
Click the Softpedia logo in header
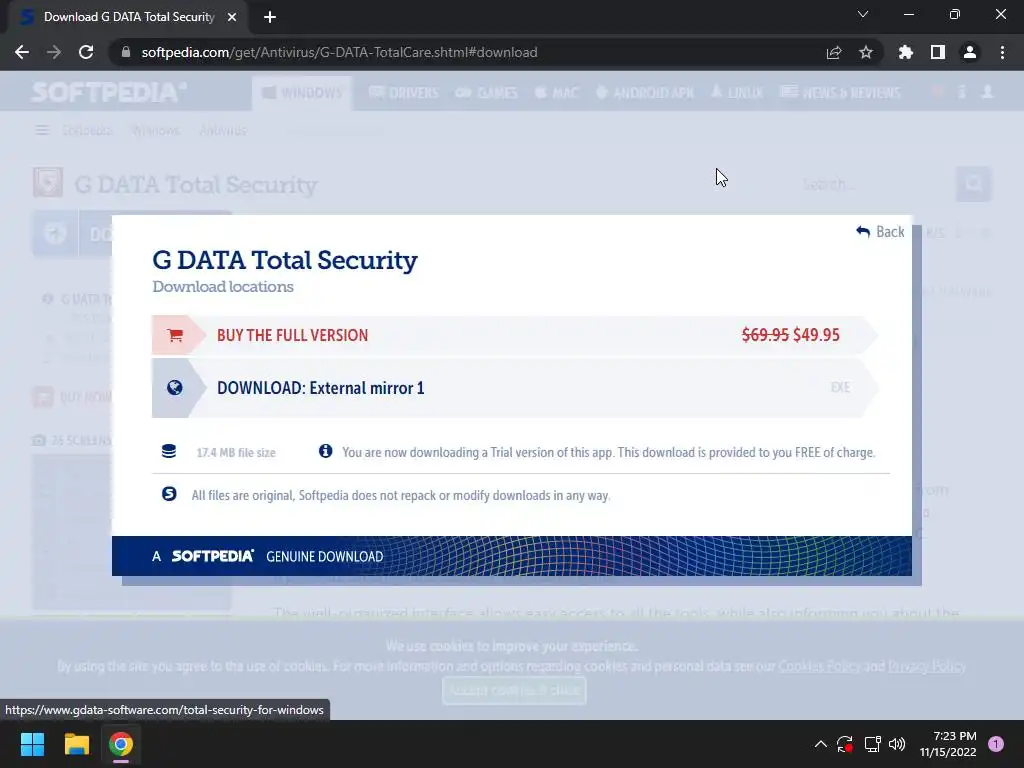pos(108,92)
